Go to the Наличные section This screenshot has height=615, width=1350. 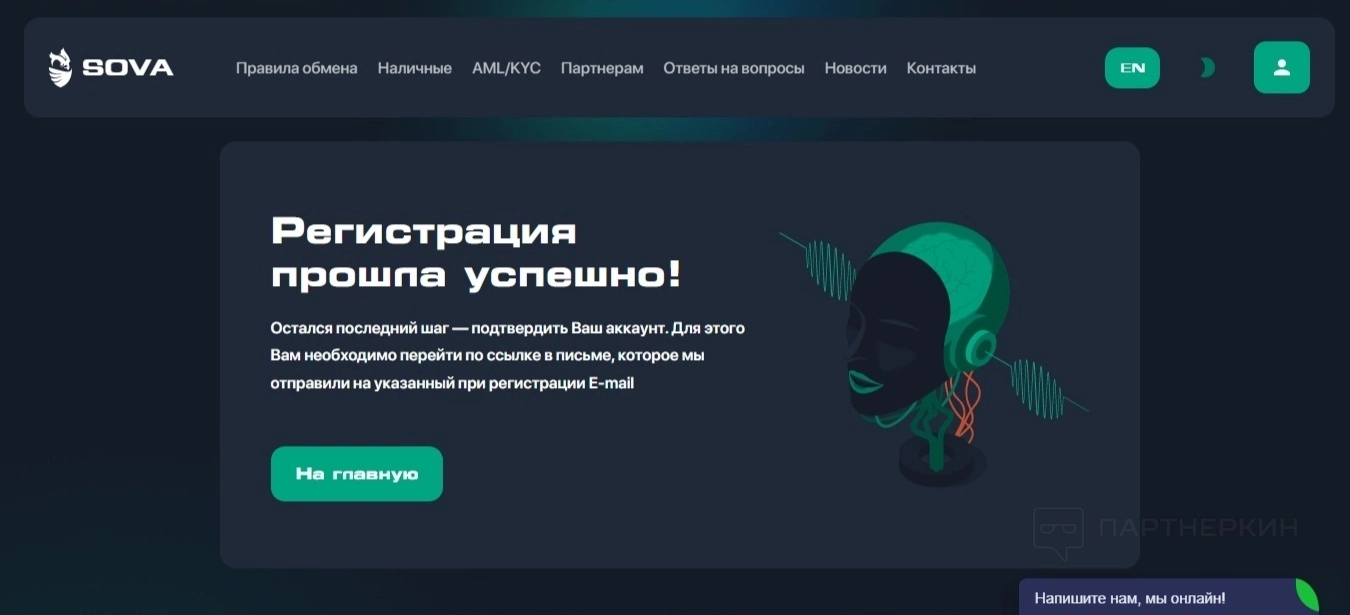415,68
